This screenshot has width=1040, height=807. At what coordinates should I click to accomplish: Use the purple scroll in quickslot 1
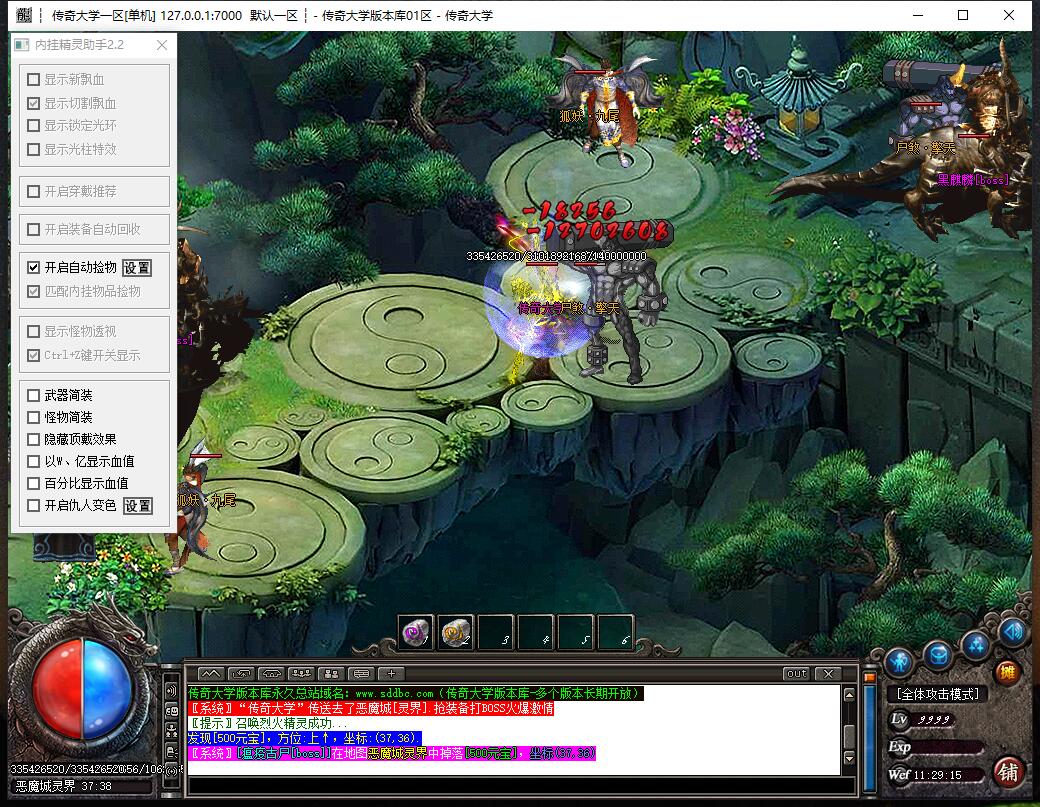(x=416, y=632)
